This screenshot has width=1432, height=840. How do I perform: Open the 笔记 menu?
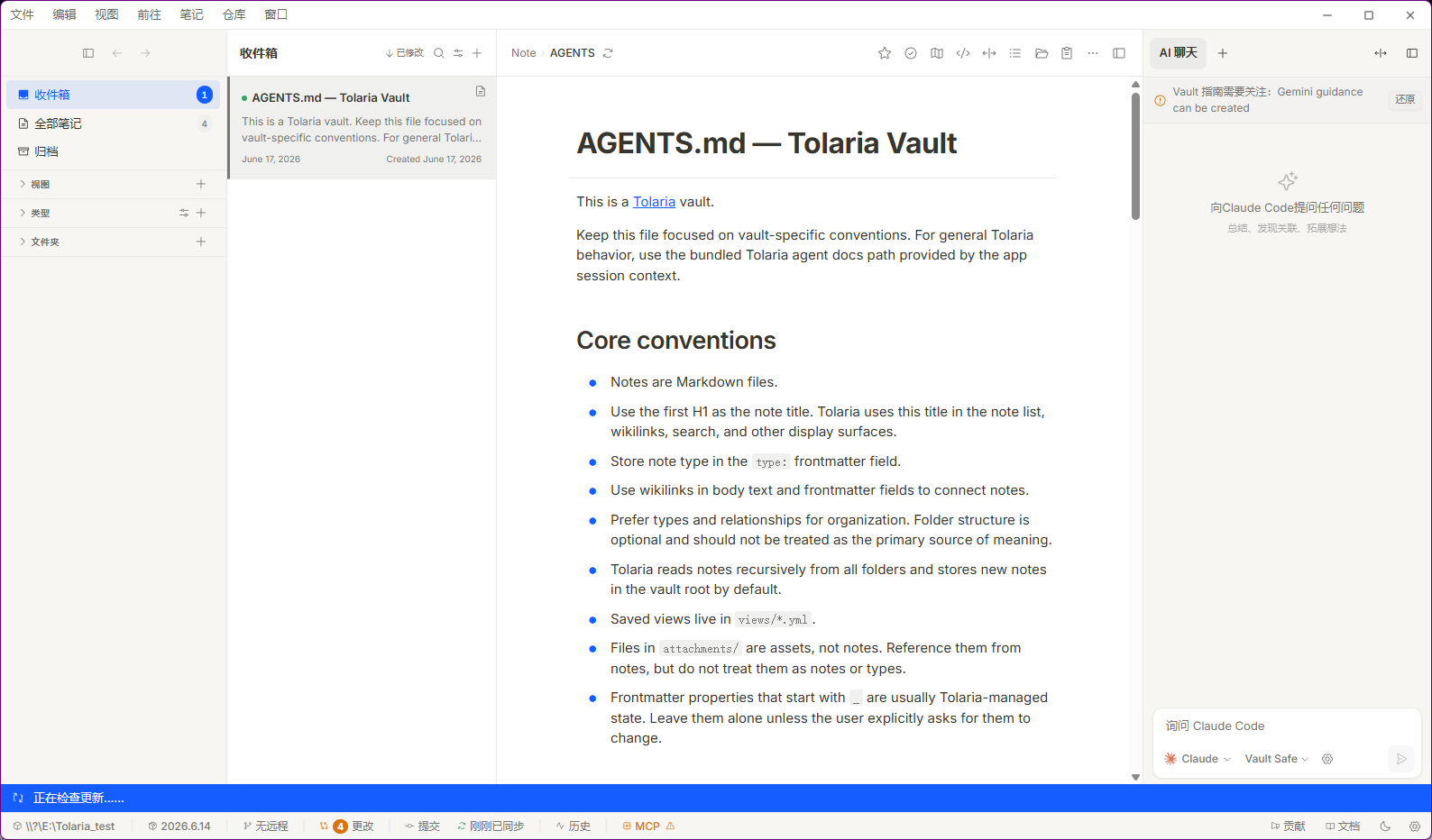[x=192, y=14]
